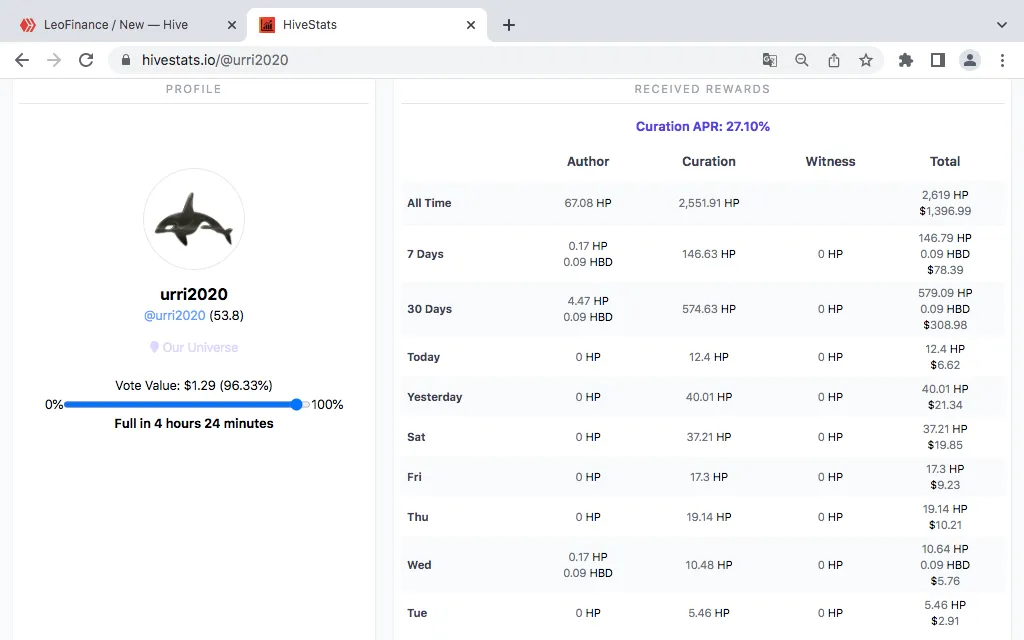Click the RECEIVED REWARDS section heading
Viewport: 1024px width, 640px height.
pyautogui.click(x=702, y=89)
